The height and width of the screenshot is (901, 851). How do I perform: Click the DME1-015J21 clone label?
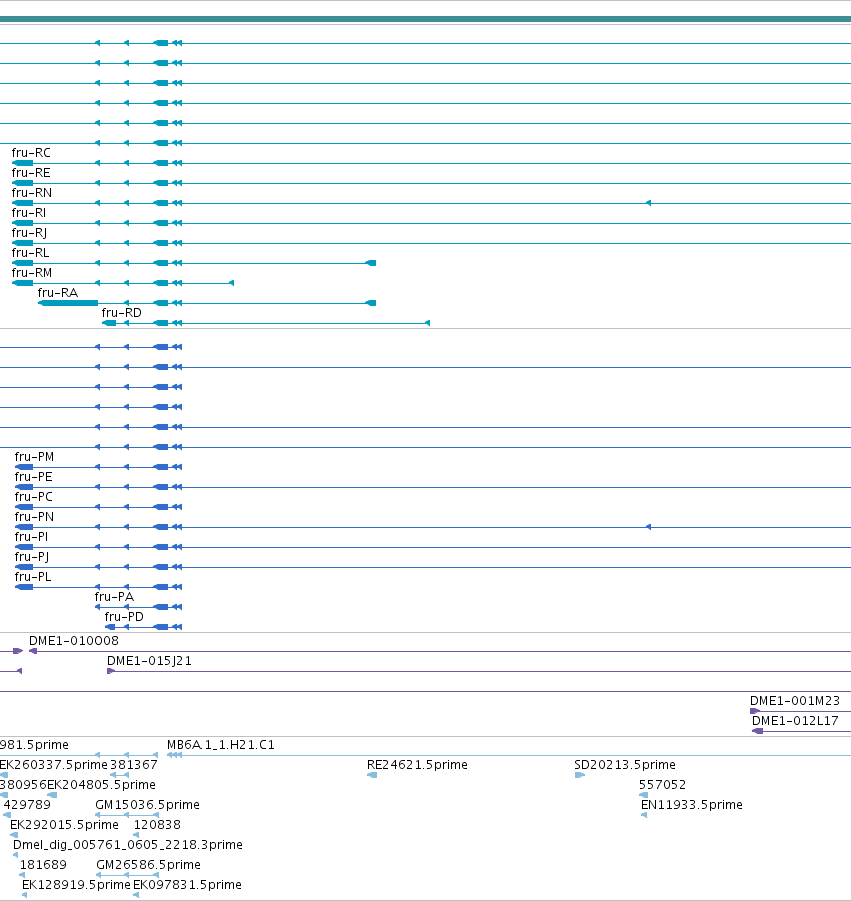pos(149,661)
